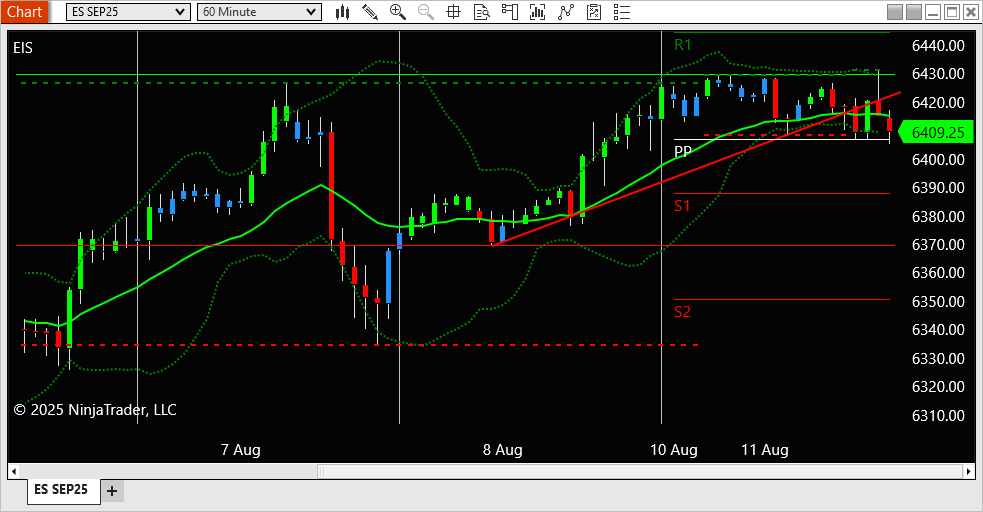The image size is (983, 512).
Task: Open the data box document-search icon
Action: [481, 12]
